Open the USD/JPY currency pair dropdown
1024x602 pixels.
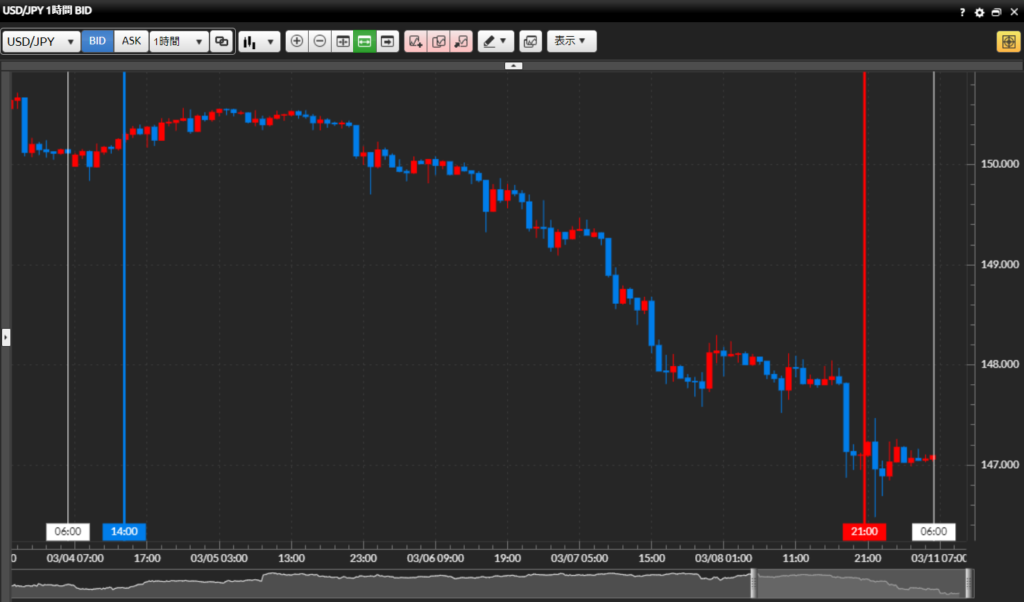point(41,42)
